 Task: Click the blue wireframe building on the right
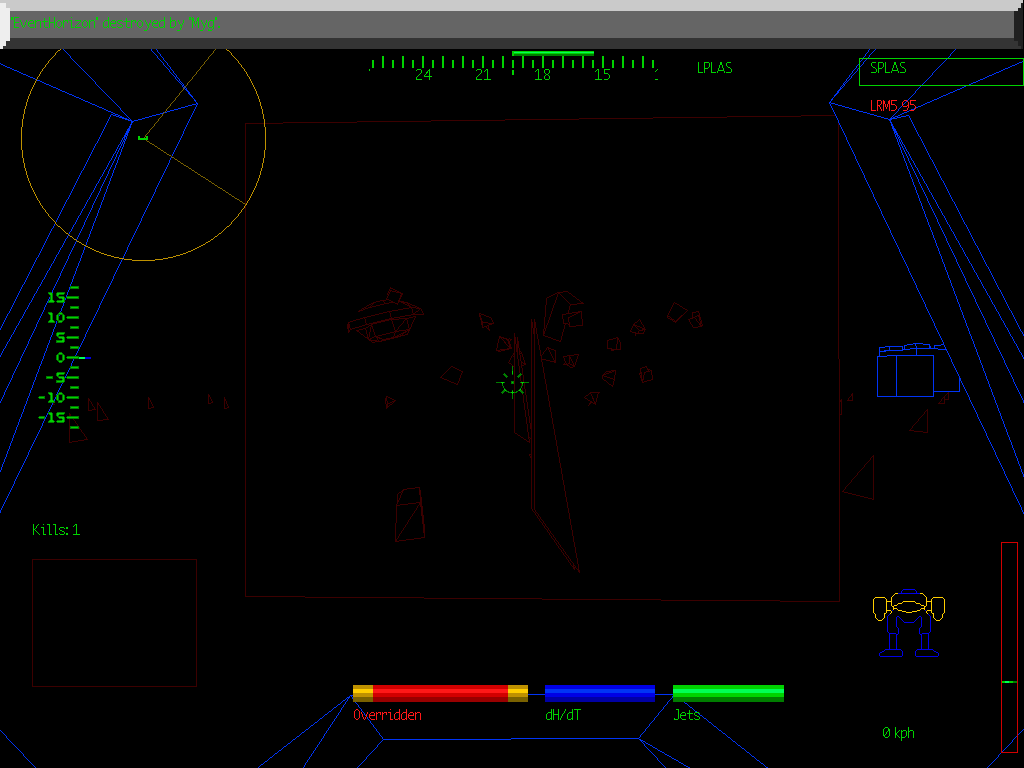tap(907, 372)
